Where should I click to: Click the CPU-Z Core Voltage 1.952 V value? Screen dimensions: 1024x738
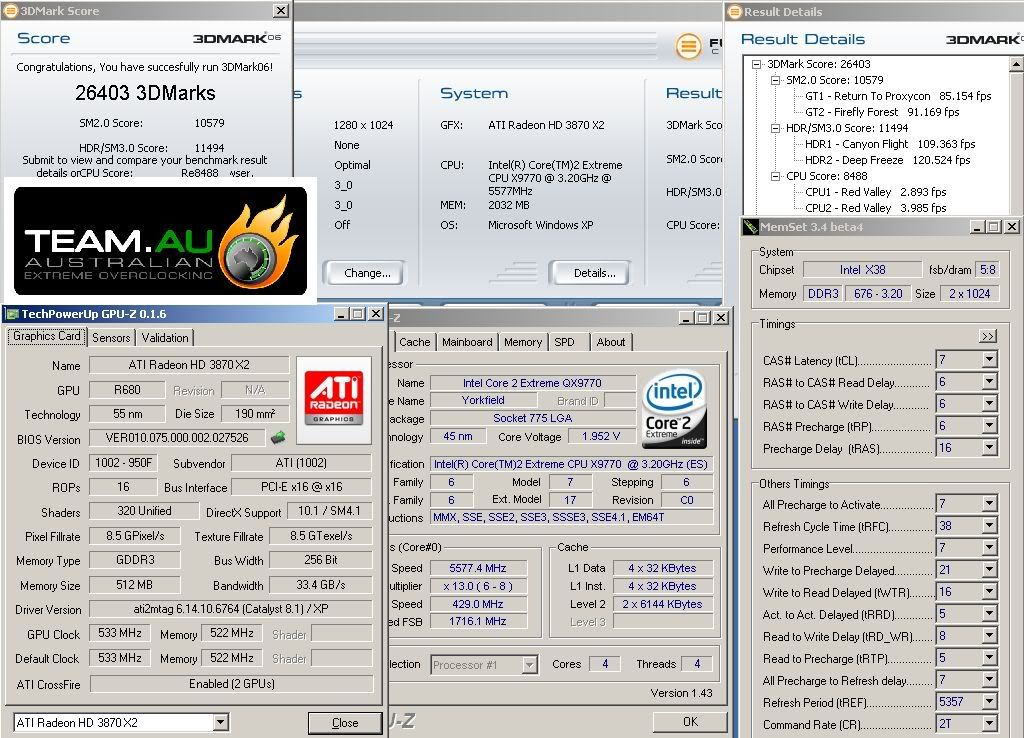tap(601, 436)
